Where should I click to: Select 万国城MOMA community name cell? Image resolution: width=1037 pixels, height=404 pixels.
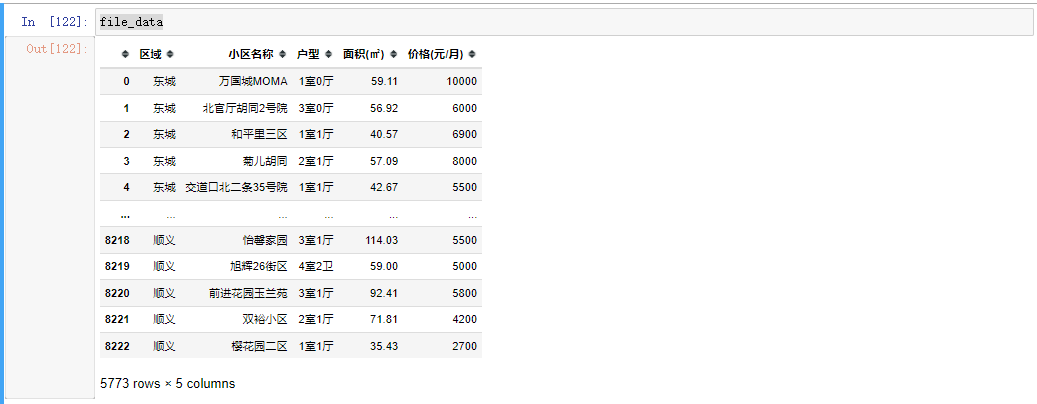pyautogui.click(x=253, y=81)
